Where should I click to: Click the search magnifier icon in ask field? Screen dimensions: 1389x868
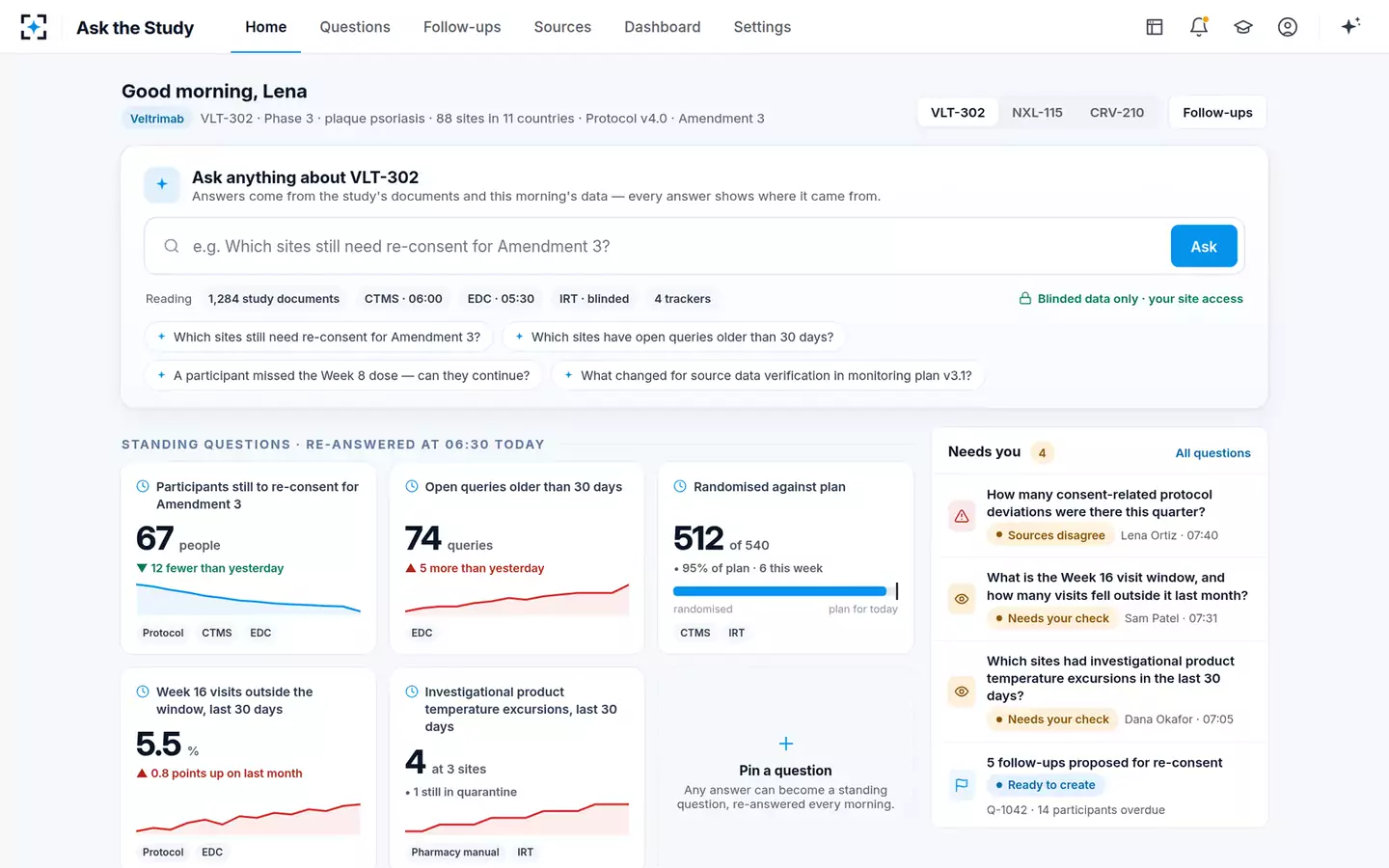[x=172, y=247]
